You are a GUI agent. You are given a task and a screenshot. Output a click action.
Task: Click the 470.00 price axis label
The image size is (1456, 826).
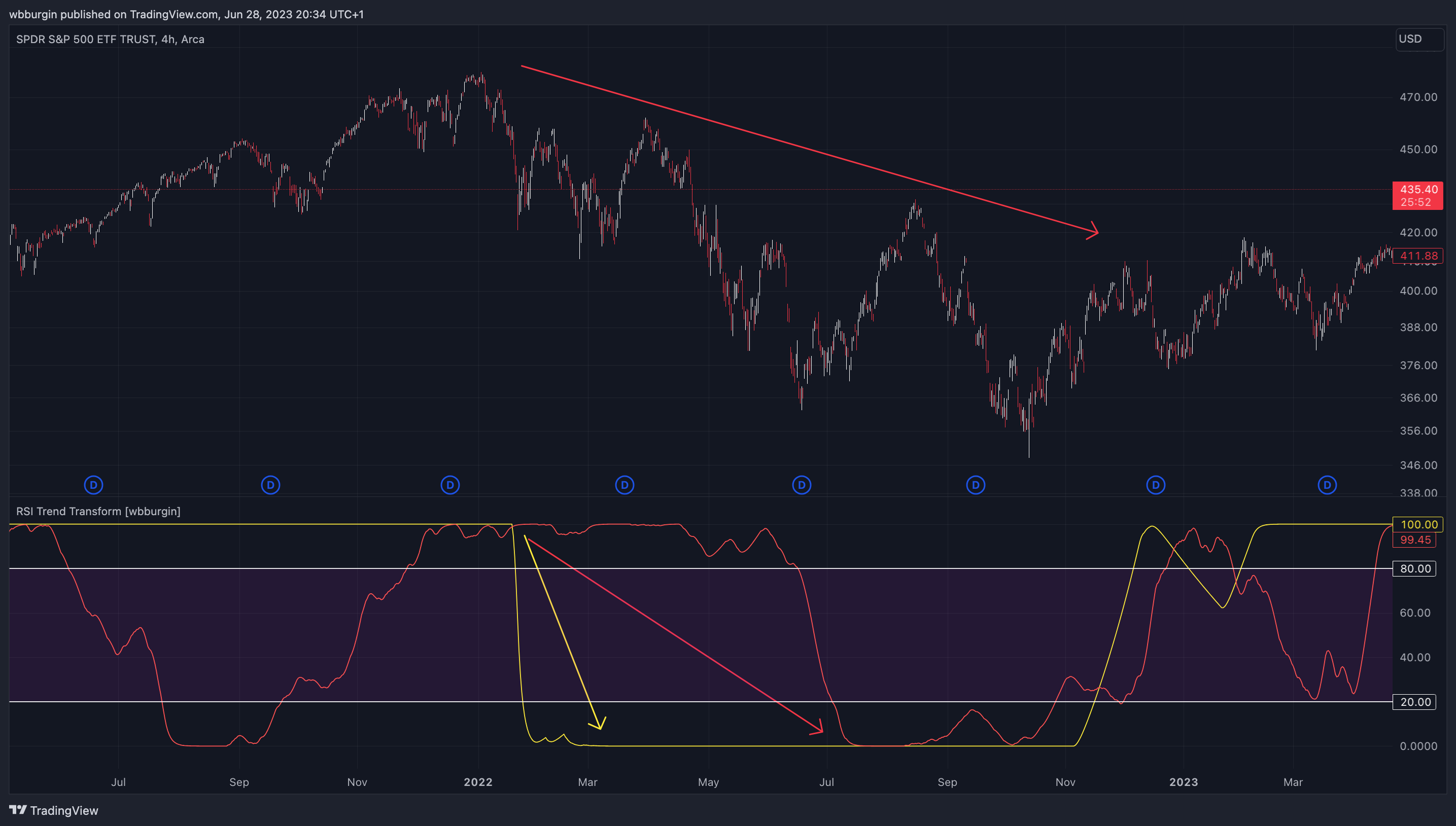1418,97
